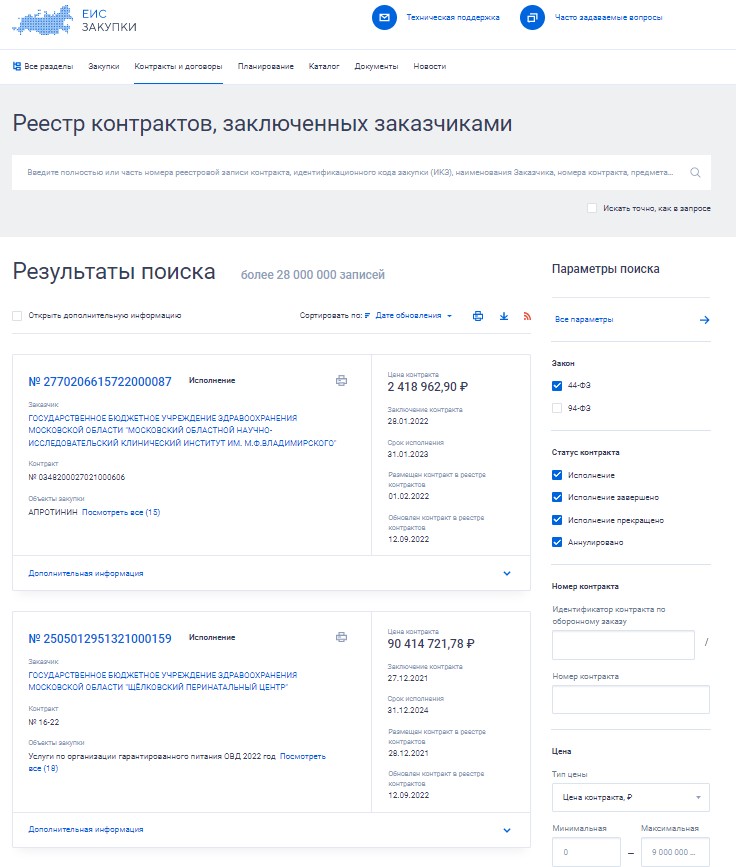Open the Щёлковский перинатальный центр customer link

pos(163,681)
